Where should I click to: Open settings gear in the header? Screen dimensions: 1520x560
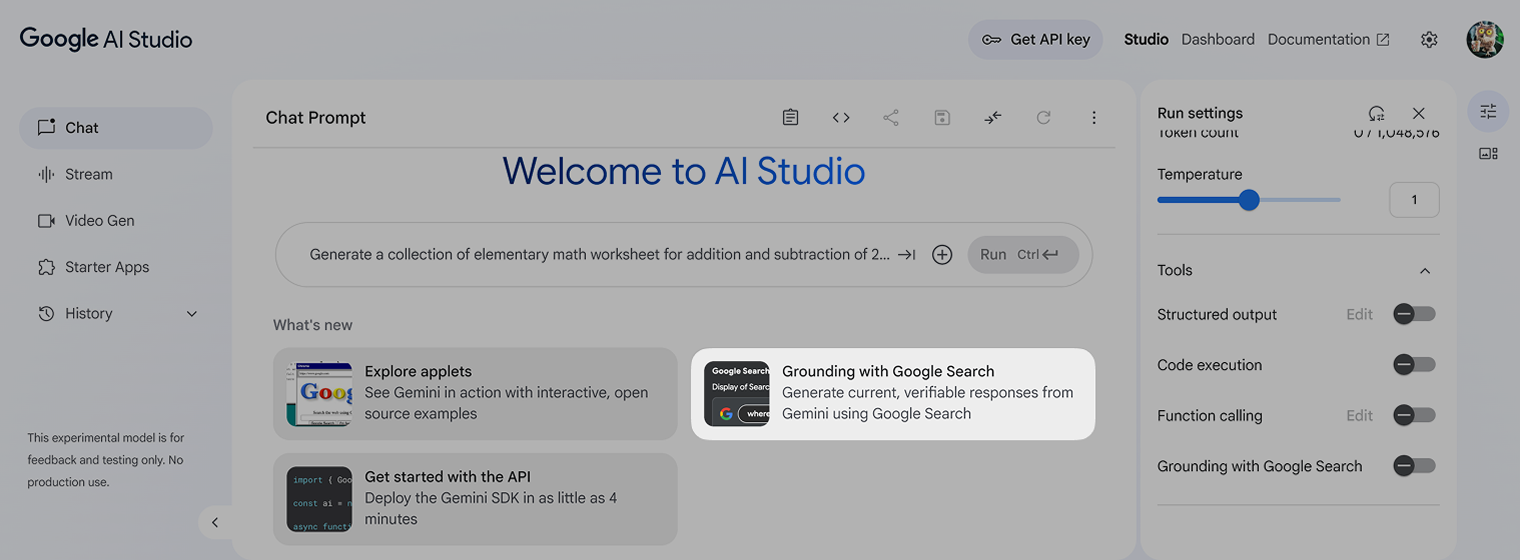1429,40
